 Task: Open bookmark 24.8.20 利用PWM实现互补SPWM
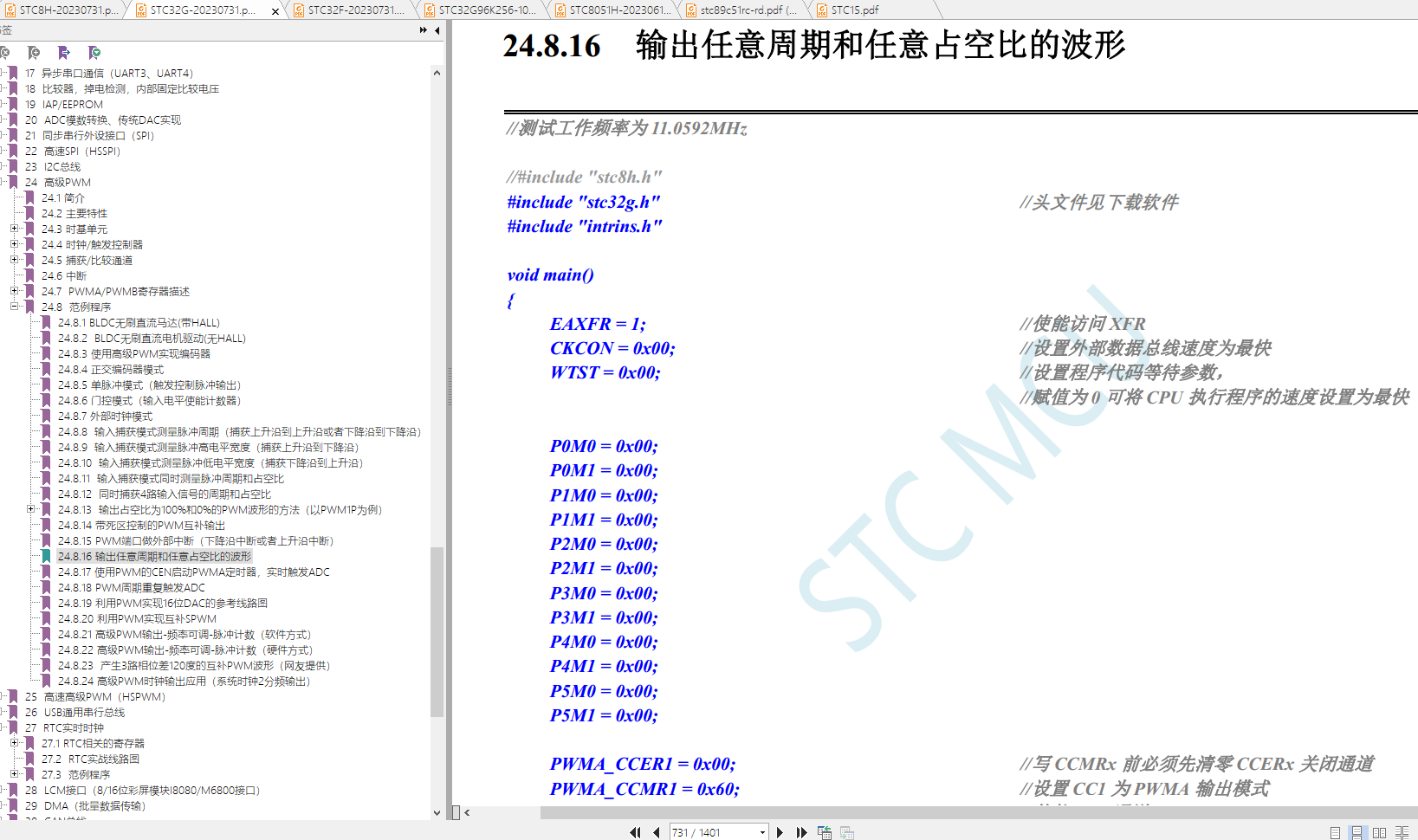[x=137, y=619]
